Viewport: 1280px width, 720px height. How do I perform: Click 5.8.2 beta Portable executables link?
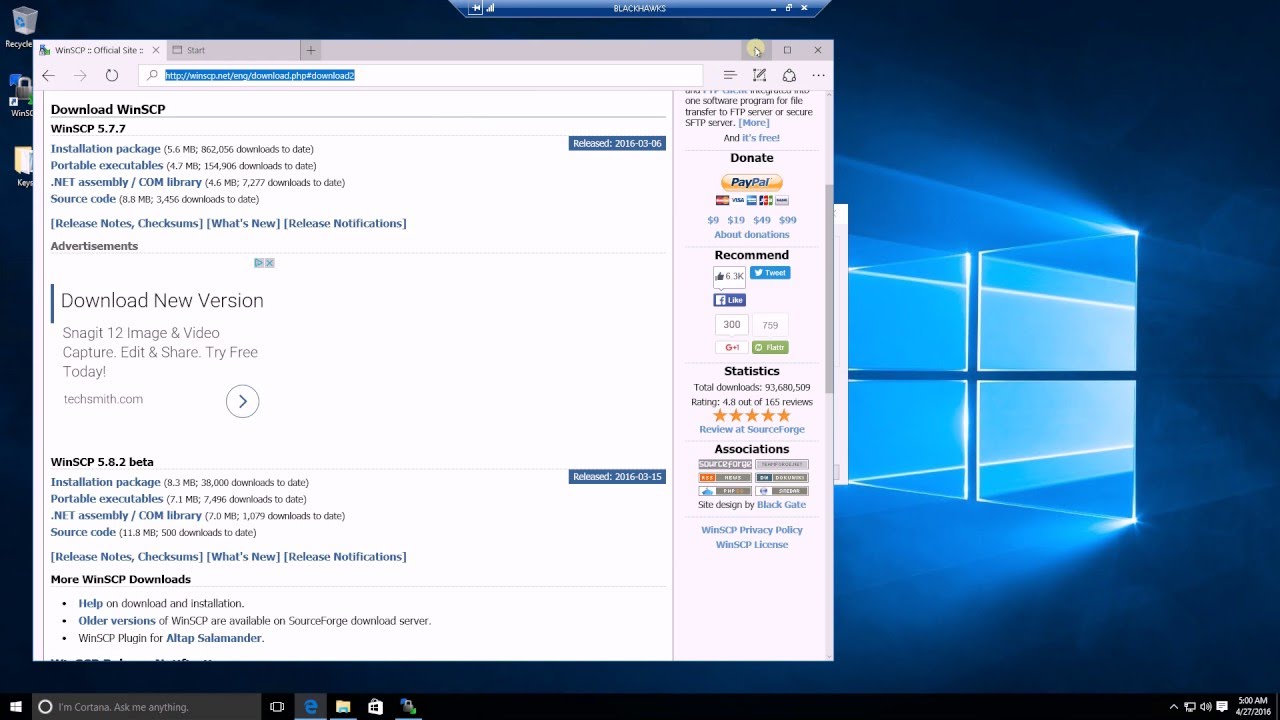107,499
